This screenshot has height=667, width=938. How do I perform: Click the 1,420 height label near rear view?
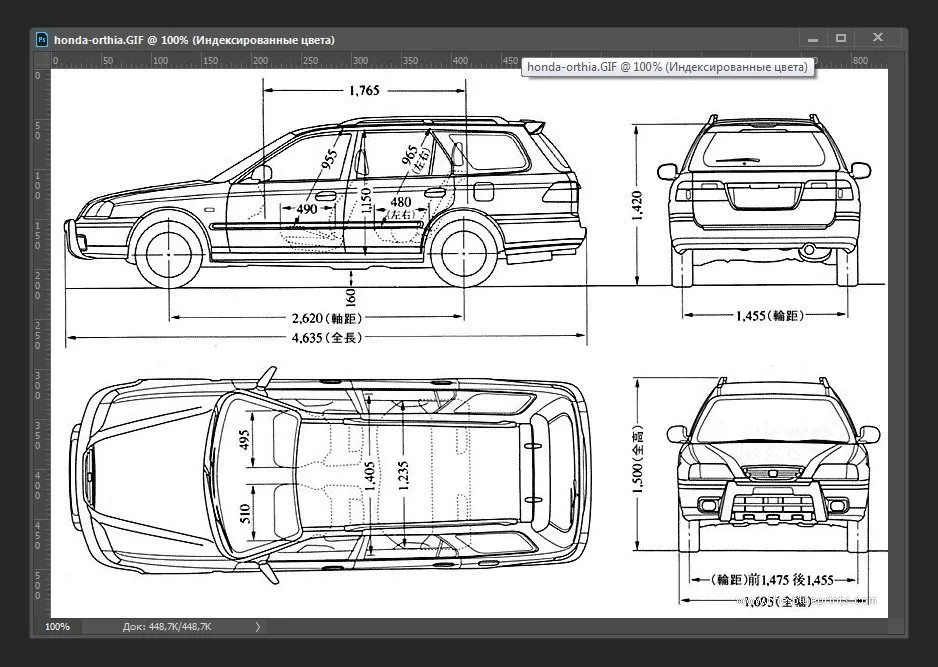(638, 206)
